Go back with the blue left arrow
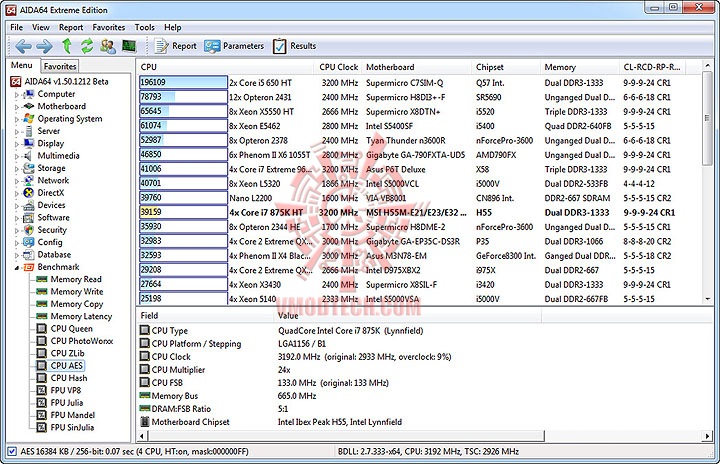This screenshot has height=464, width=720. (23, 46)
